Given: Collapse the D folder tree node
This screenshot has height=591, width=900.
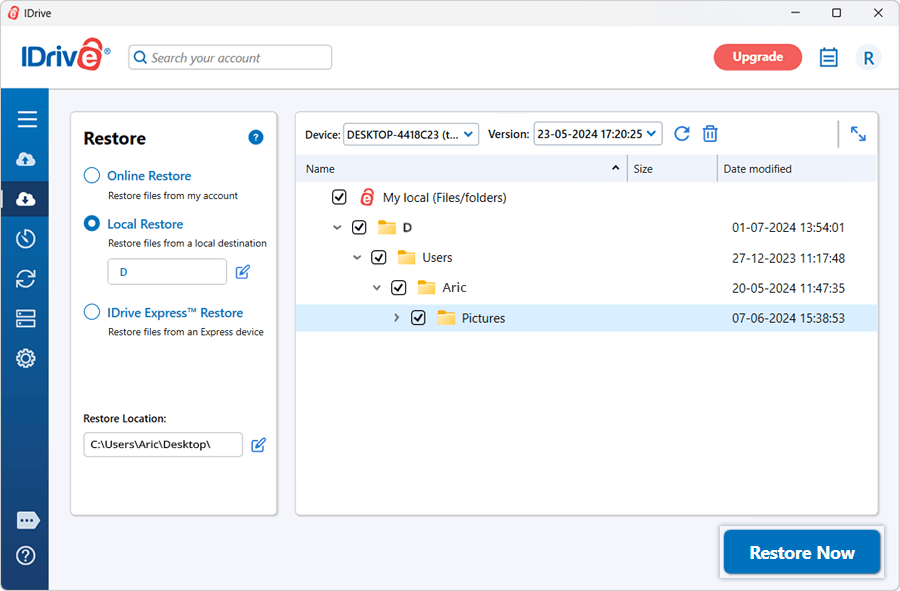Looking at the screenshot, I should (x=338, y=227).
